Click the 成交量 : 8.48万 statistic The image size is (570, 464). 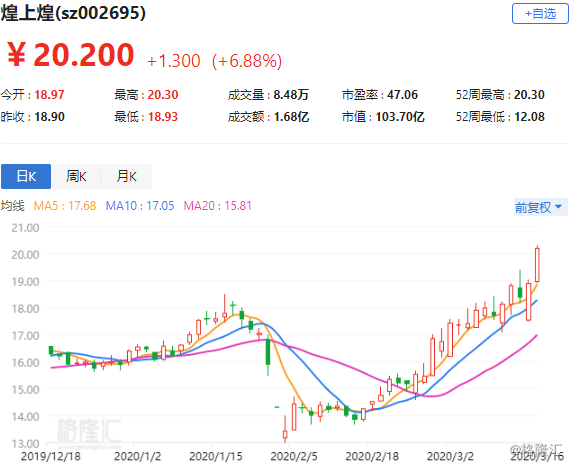point(268,95)
